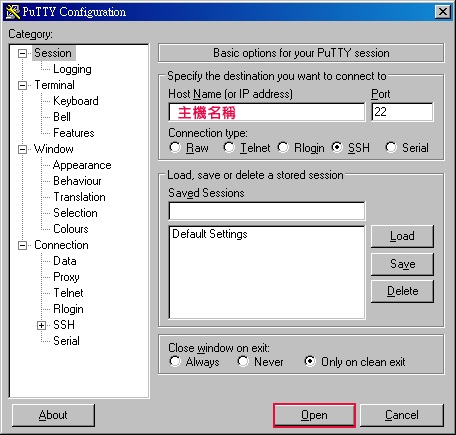This screenshot has height=435, width=456.
Task: Open the Logging settings
Action: tap(72, 69)
